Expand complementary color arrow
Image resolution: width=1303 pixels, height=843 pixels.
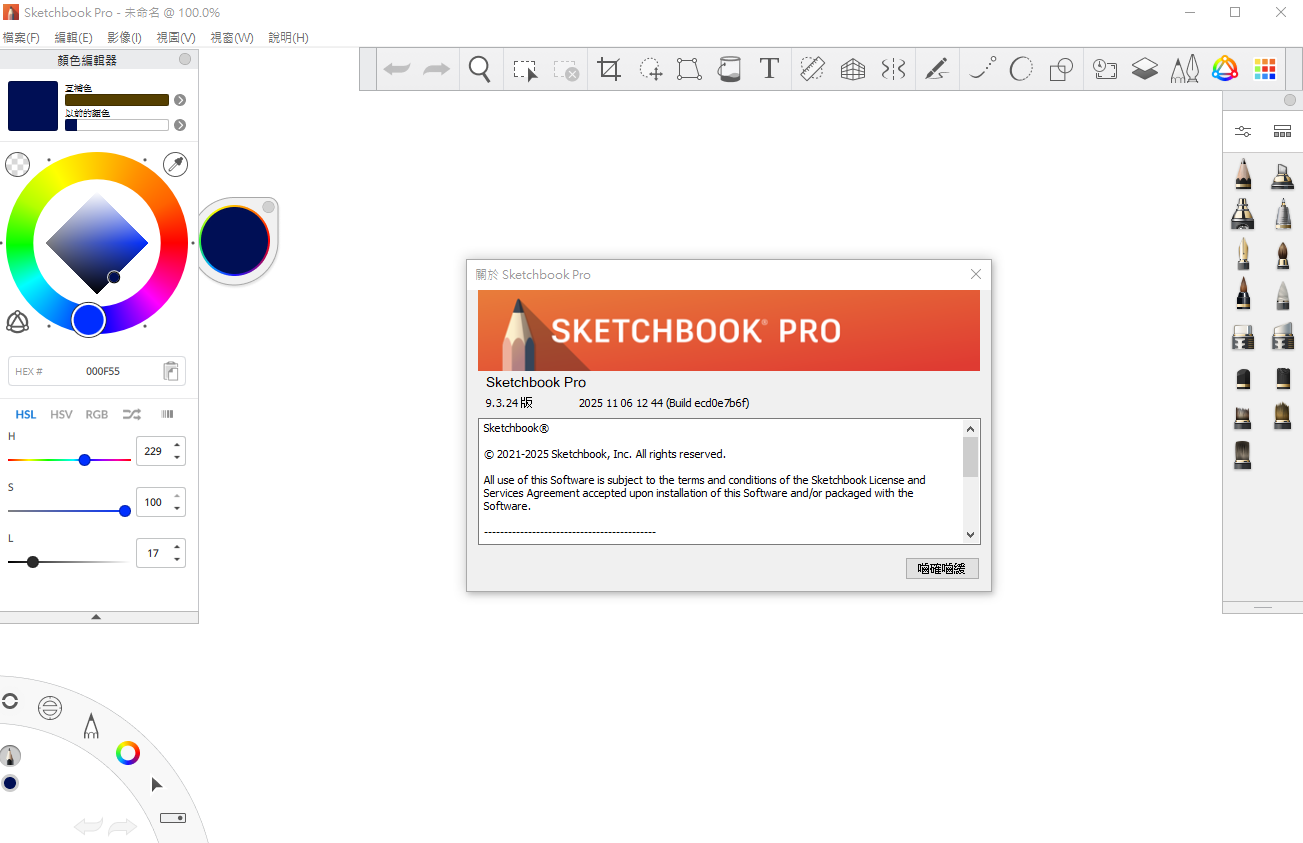point(180,100)
